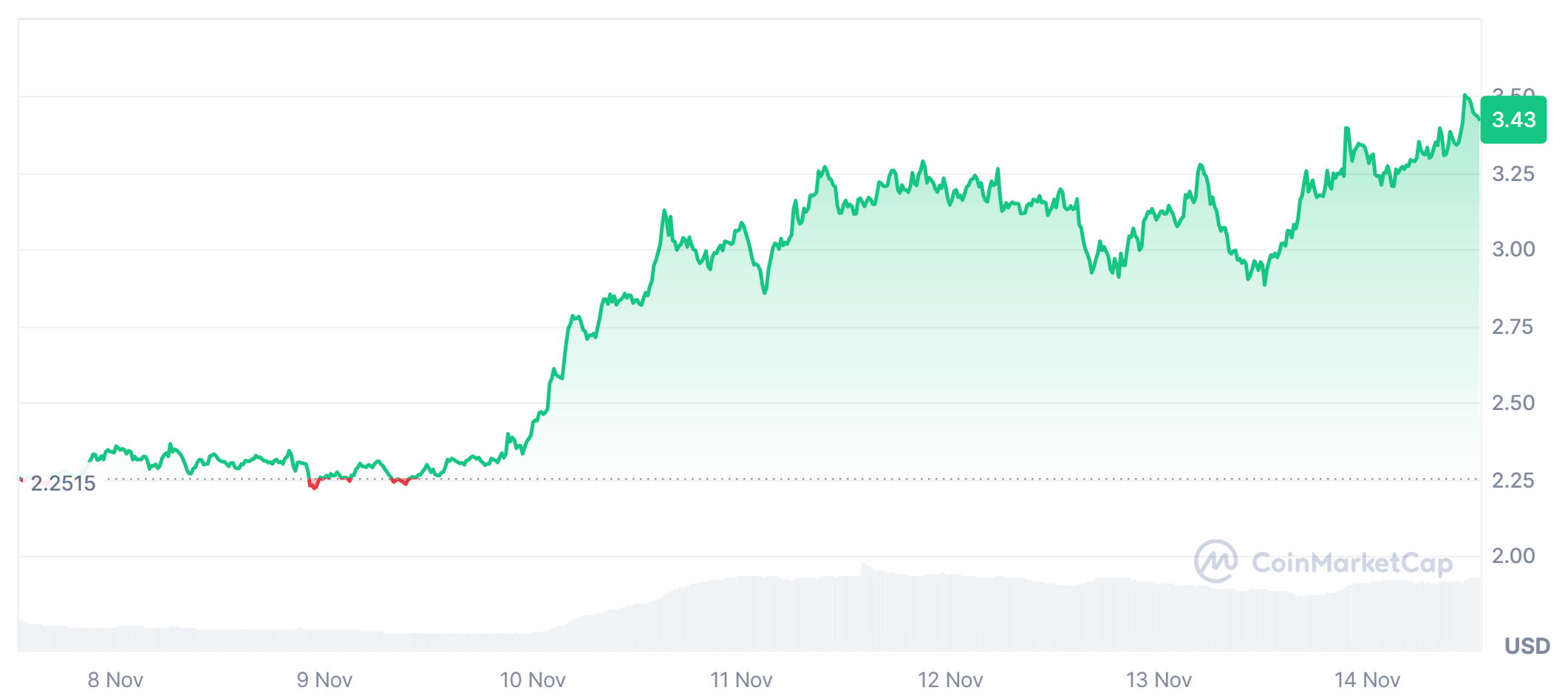The height and width of the screenshot is (696, 1568).
Task: Select the 9 Nov date label
Action: click(x=324, y=680)
